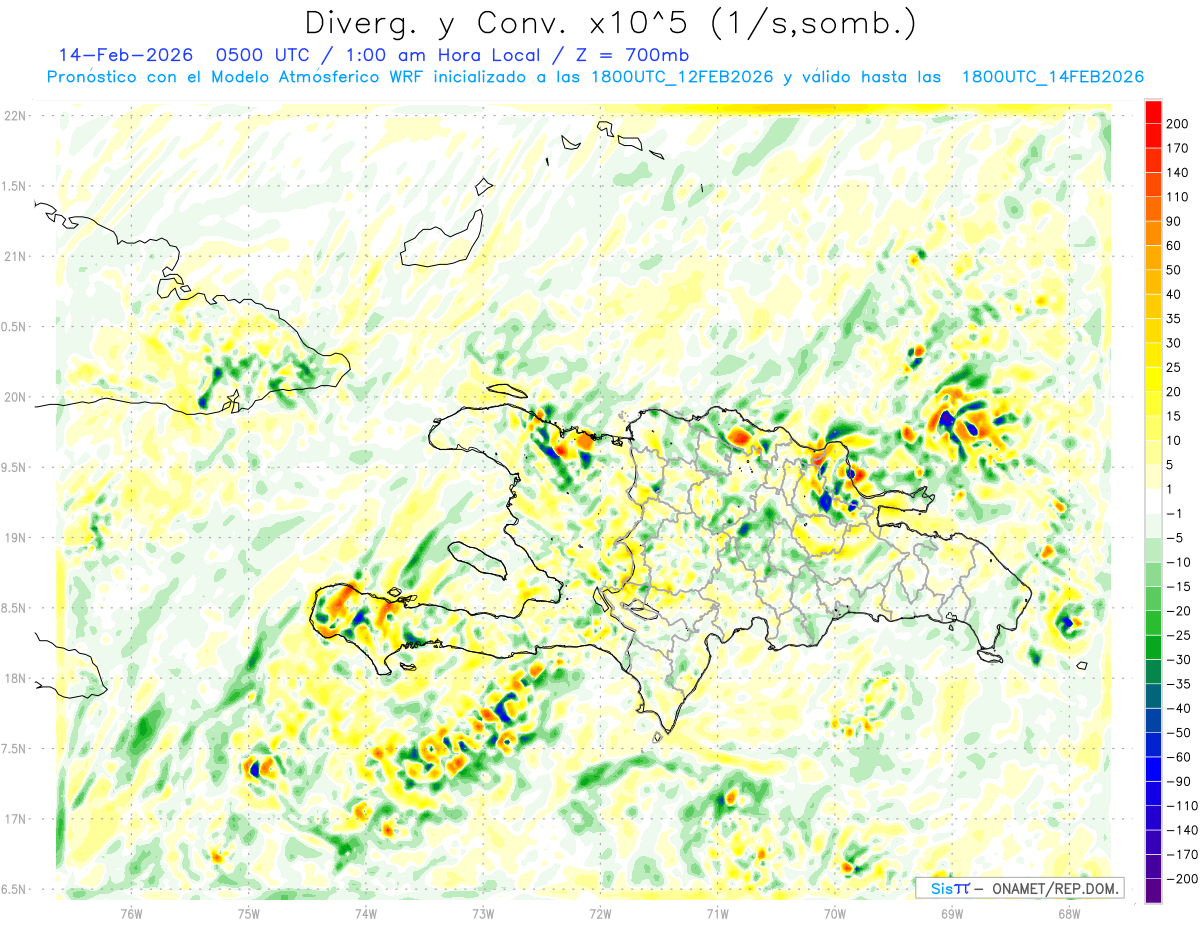Click the 'Z = 700mb' level text
1200x927 pixels.
coord(630,54)
